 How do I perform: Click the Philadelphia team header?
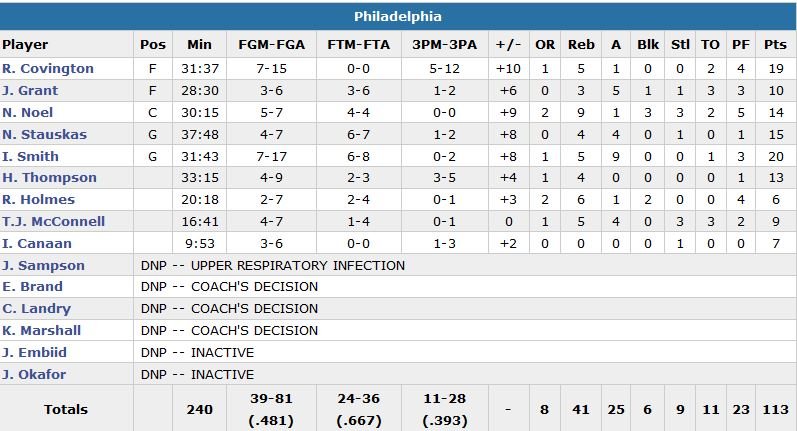click(x=398, y=17)
